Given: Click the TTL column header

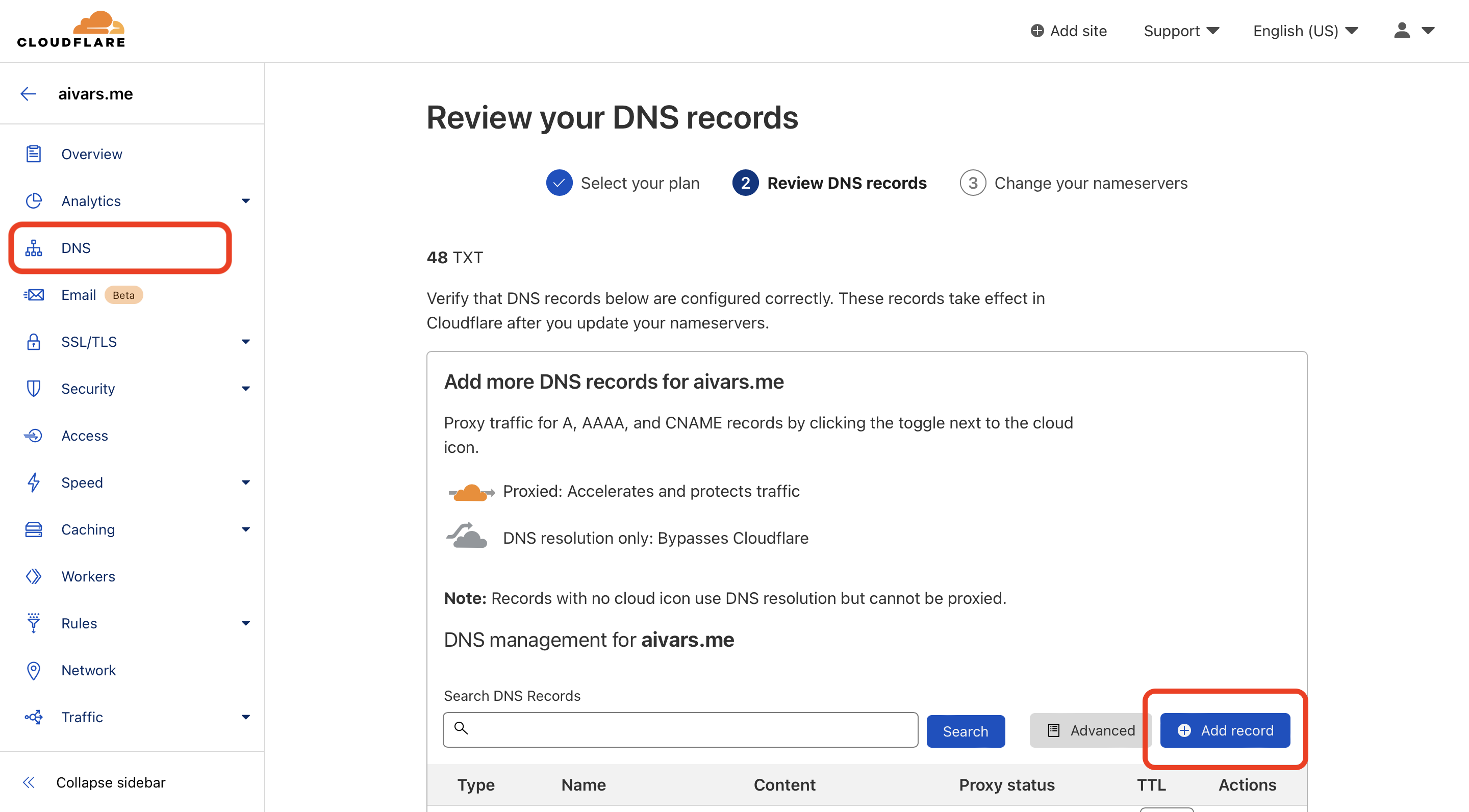Looking at the screenshot, I should click(x=1151, y=784).
